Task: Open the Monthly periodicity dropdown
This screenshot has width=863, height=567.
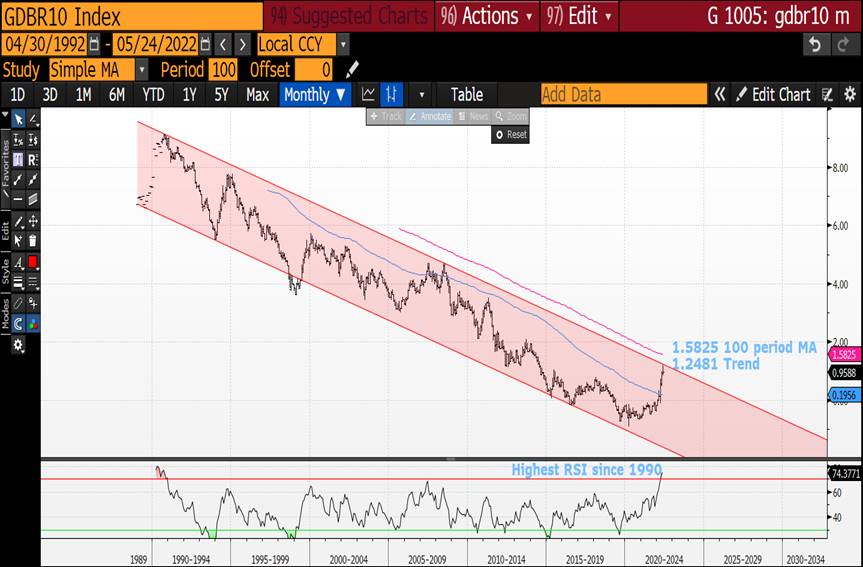Action: point(314,94)
